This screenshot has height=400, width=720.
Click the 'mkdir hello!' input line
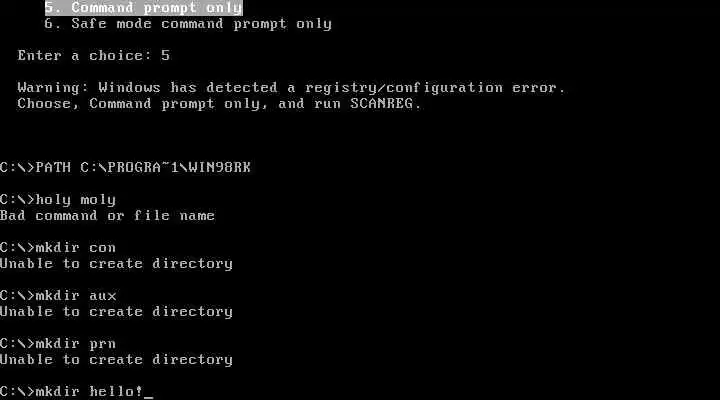click(x=76, y=391)
